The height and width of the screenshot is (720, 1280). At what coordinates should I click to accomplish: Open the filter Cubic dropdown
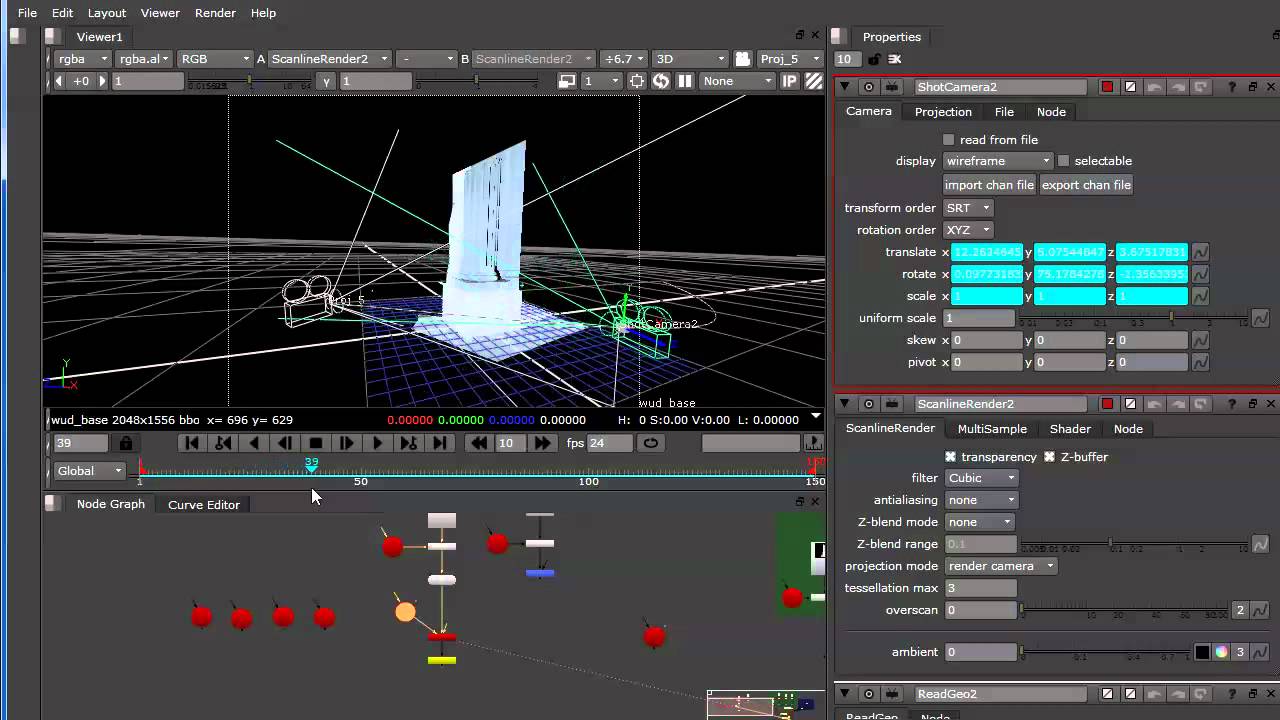coord(981,478)
